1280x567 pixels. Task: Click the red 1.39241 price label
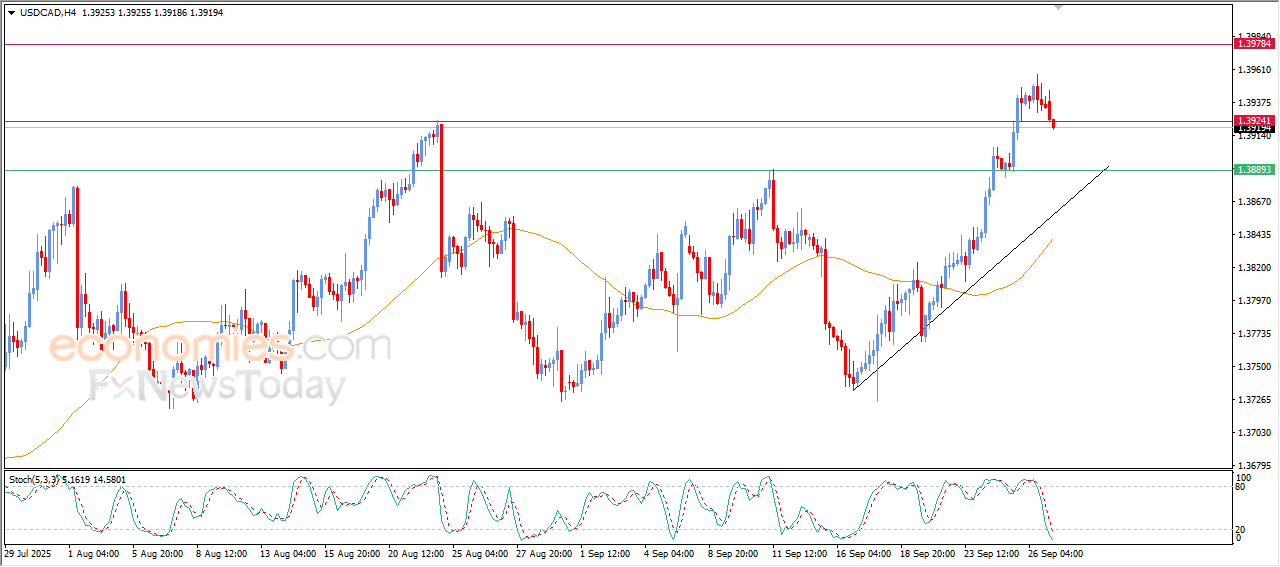tap(1254, 121)
